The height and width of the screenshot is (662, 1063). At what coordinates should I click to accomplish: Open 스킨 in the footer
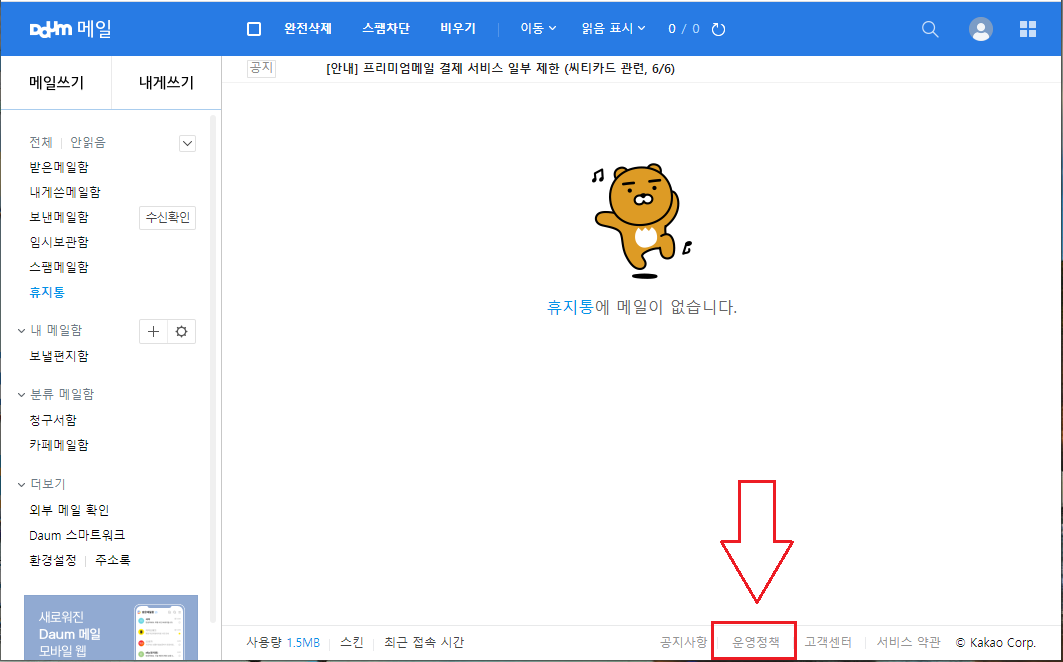click(352, 642)
